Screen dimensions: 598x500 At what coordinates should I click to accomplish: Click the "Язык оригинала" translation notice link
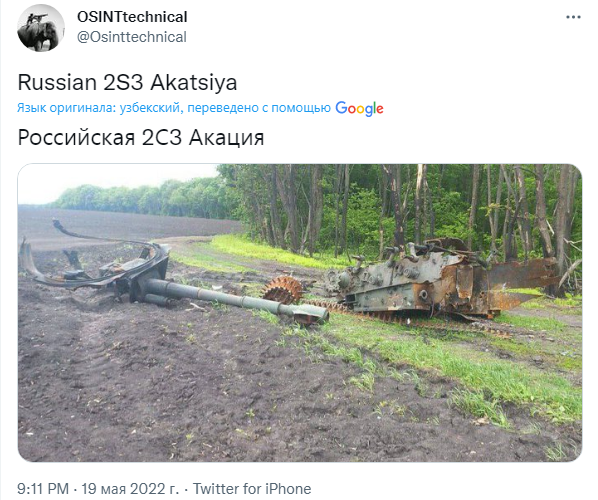[x=66, y=108]
